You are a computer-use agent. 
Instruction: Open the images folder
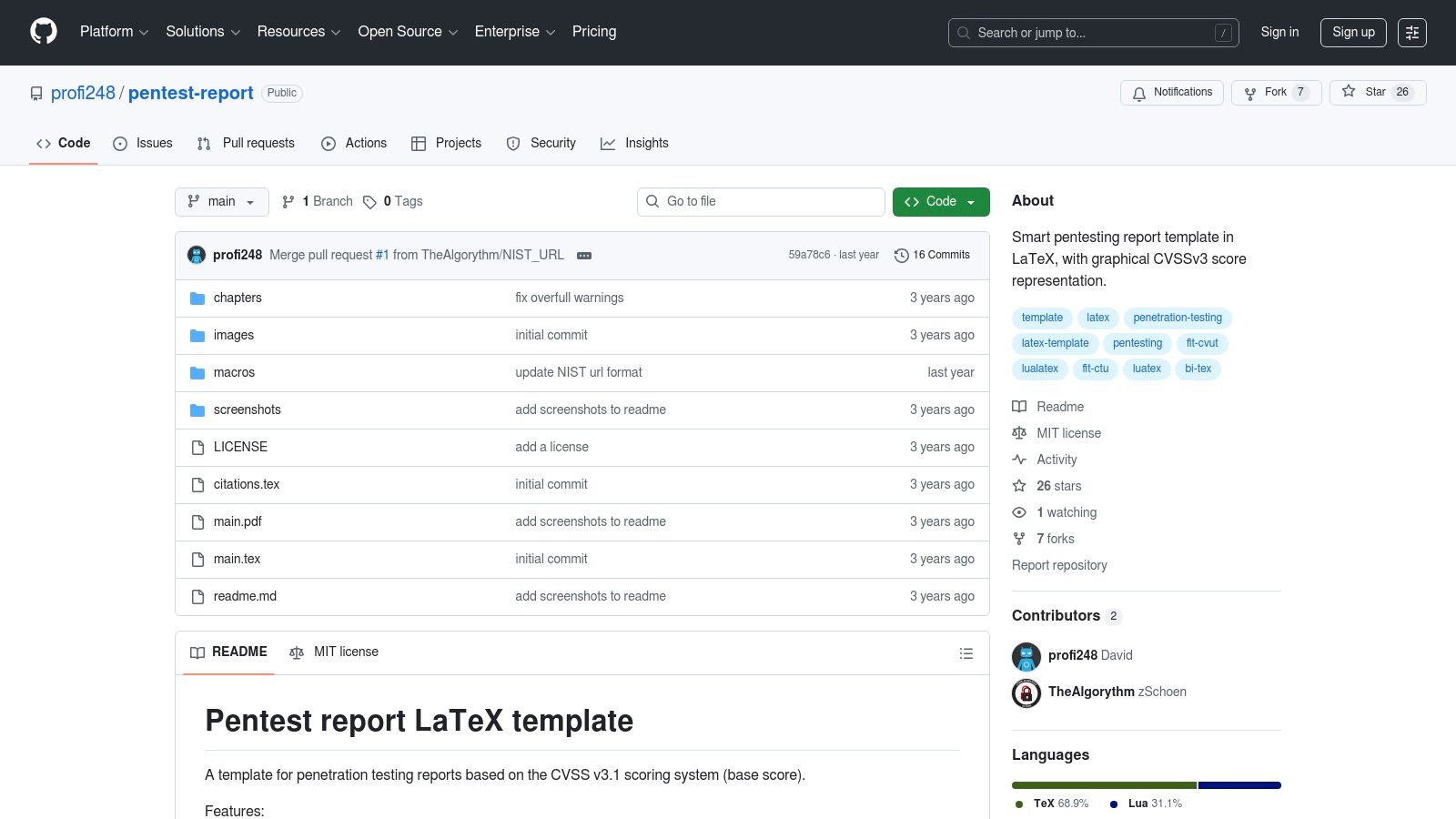pos(234,335)
